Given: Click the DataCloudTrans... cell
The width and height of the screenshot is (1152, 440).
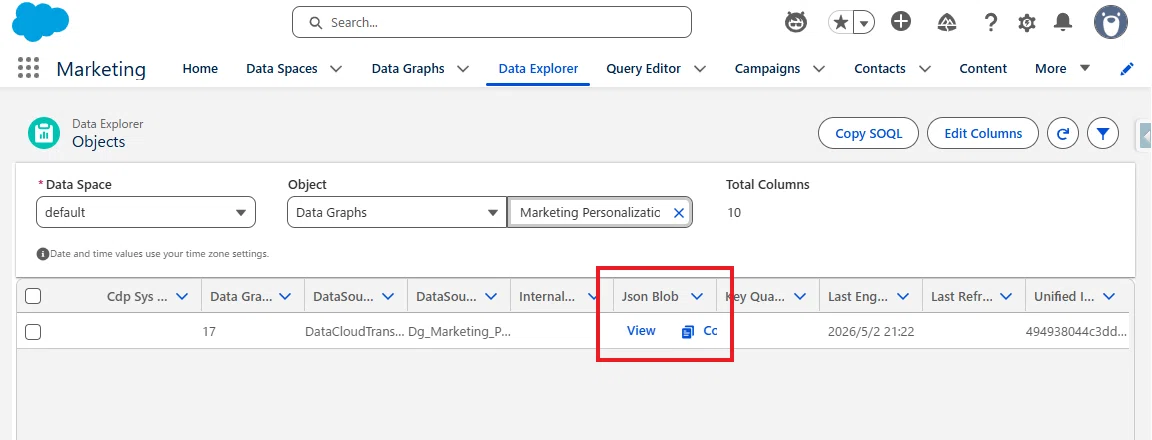Looking at the screenshot, I should pyautogui.click(x=355, y=331).
